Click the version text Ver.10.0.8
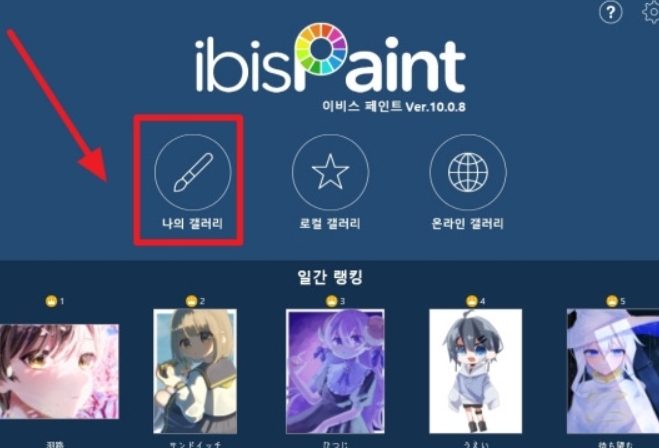 click(x=435, y=107)
